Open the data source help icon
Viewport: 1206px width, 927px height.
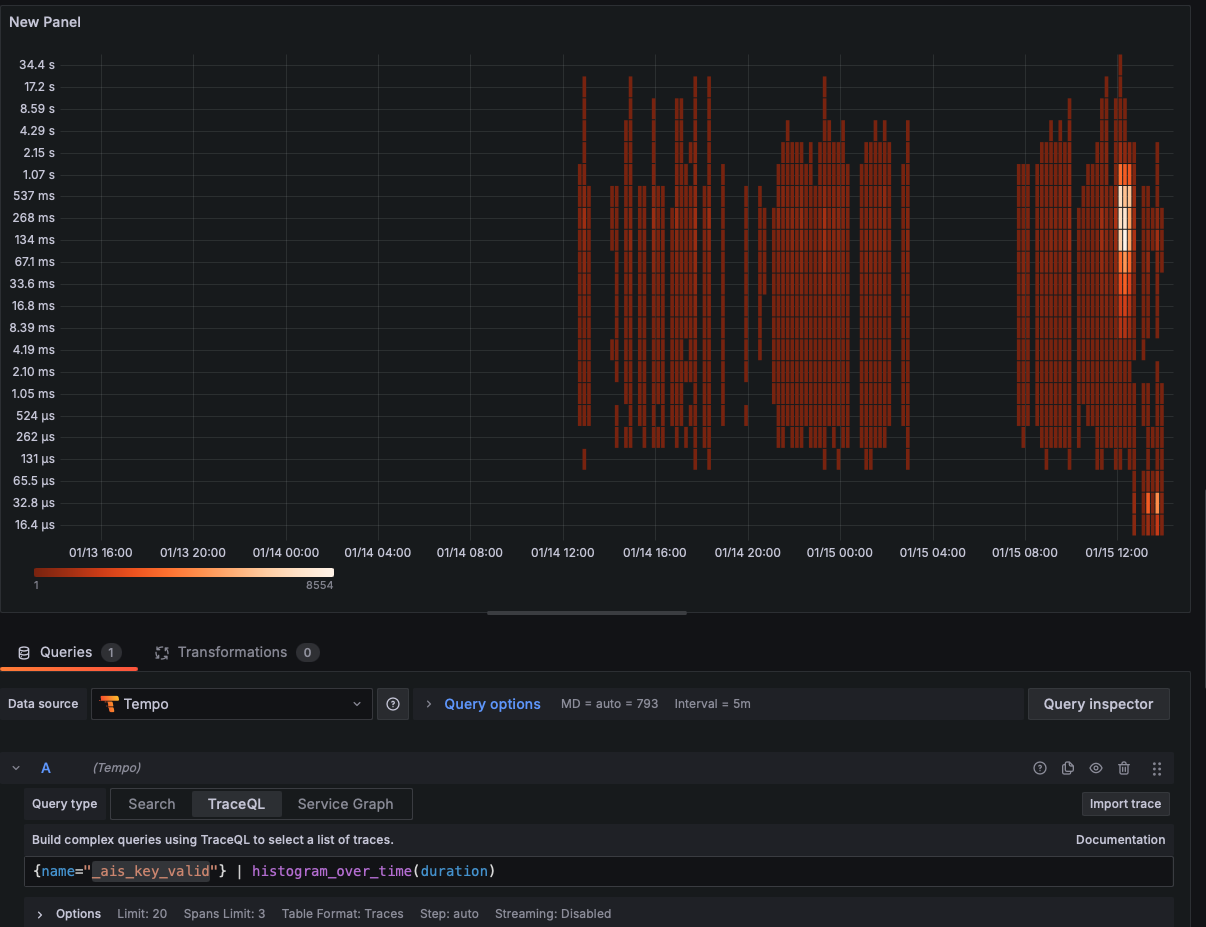click(393, 704)
